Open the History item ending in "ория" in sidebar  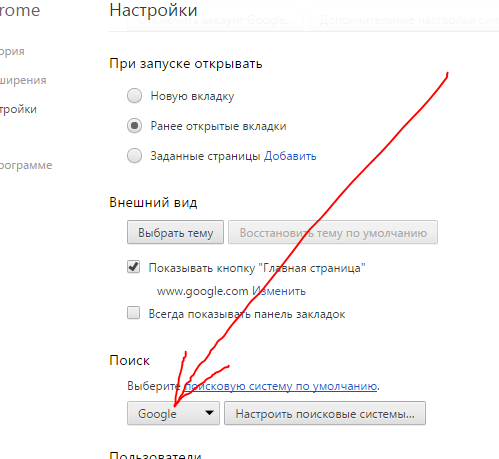[12, 52]
